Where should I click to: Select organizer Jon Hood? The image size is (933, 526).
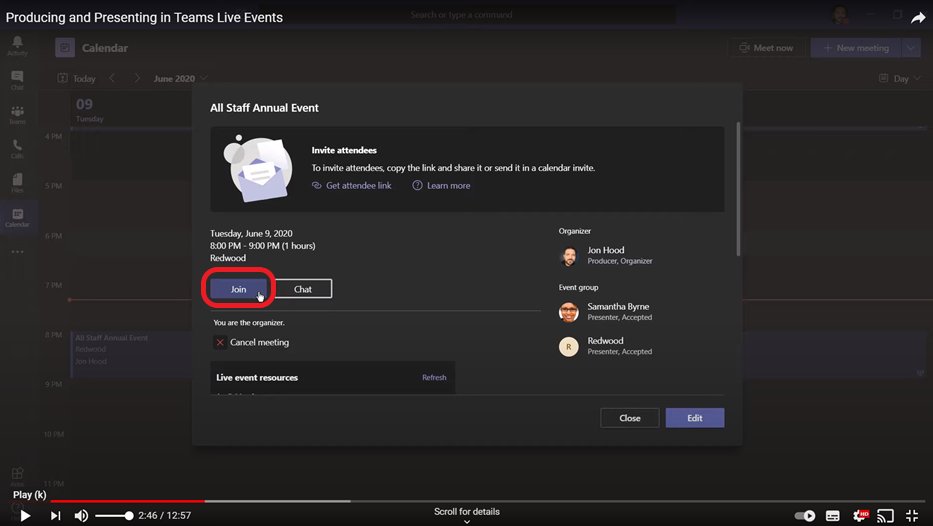(606, 255)
